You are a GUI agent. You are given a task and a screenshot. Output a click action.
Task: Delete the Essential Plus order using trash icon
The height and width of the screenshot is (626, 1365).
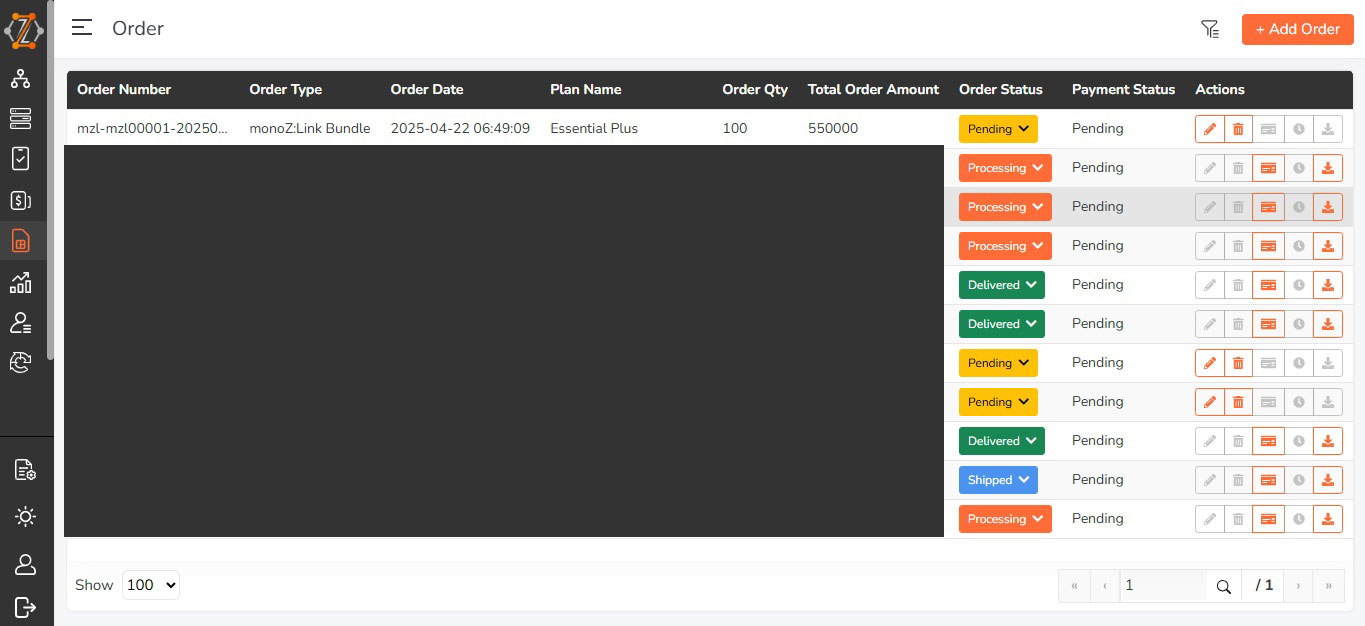click(1238, 129)
